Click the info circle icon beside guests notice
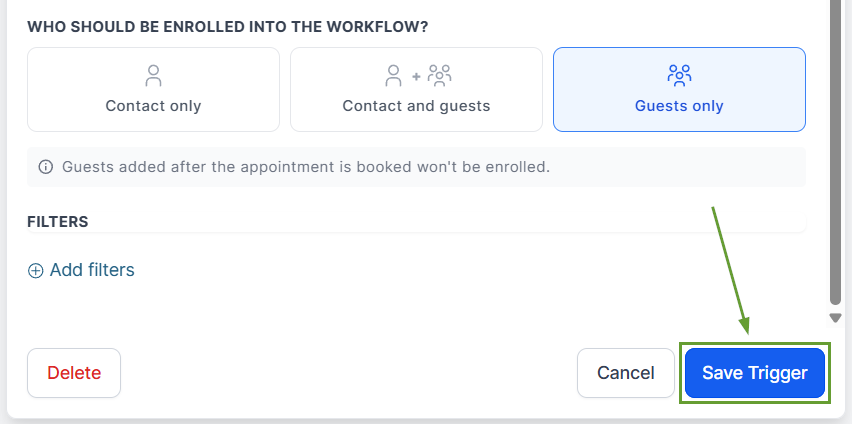The height and width of the screenshot is (424, 852). [45, 167]
